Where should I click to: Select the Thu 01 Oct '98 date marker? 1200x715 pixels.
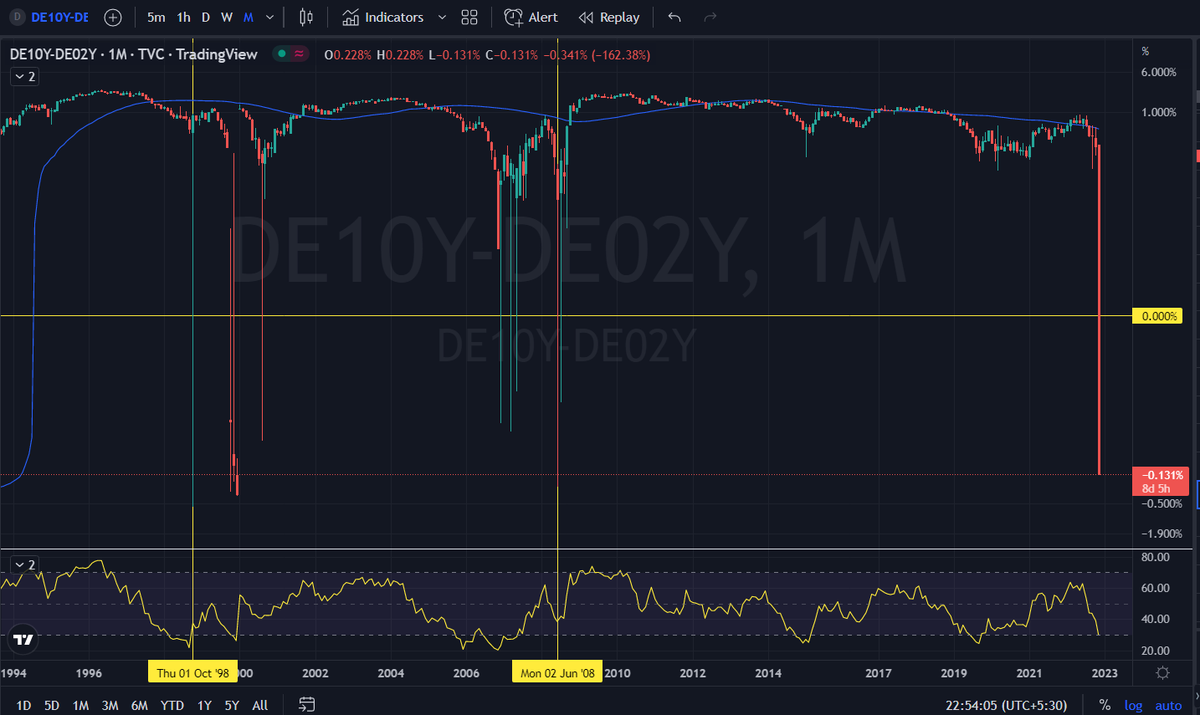pos(192,673)
